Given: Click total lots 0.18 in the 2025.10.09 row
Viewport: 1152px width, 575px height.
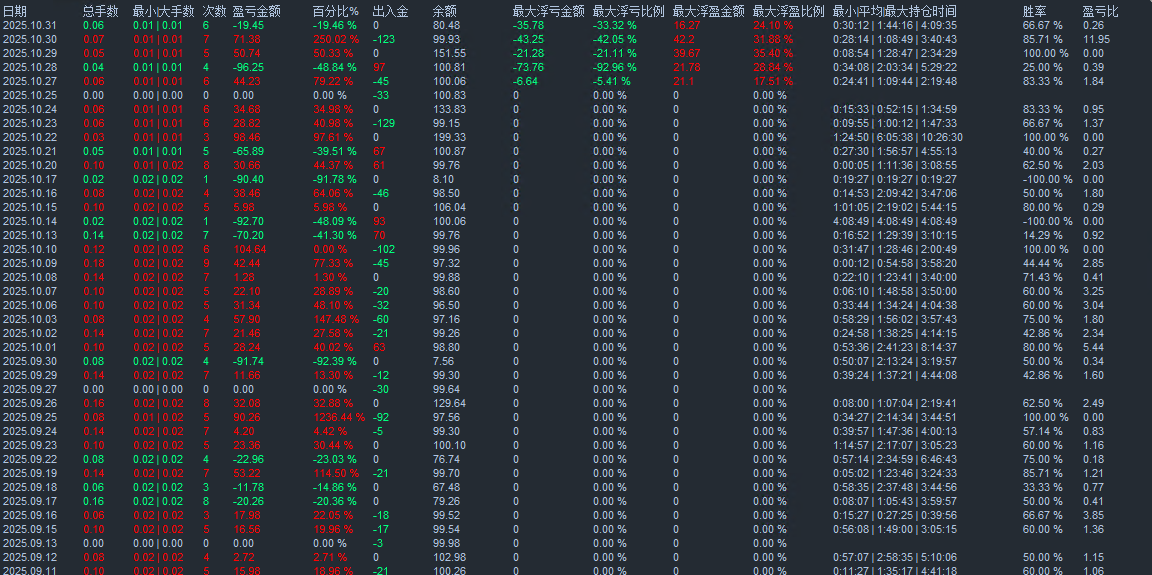Looking at the screenshot, I should 93,263.
